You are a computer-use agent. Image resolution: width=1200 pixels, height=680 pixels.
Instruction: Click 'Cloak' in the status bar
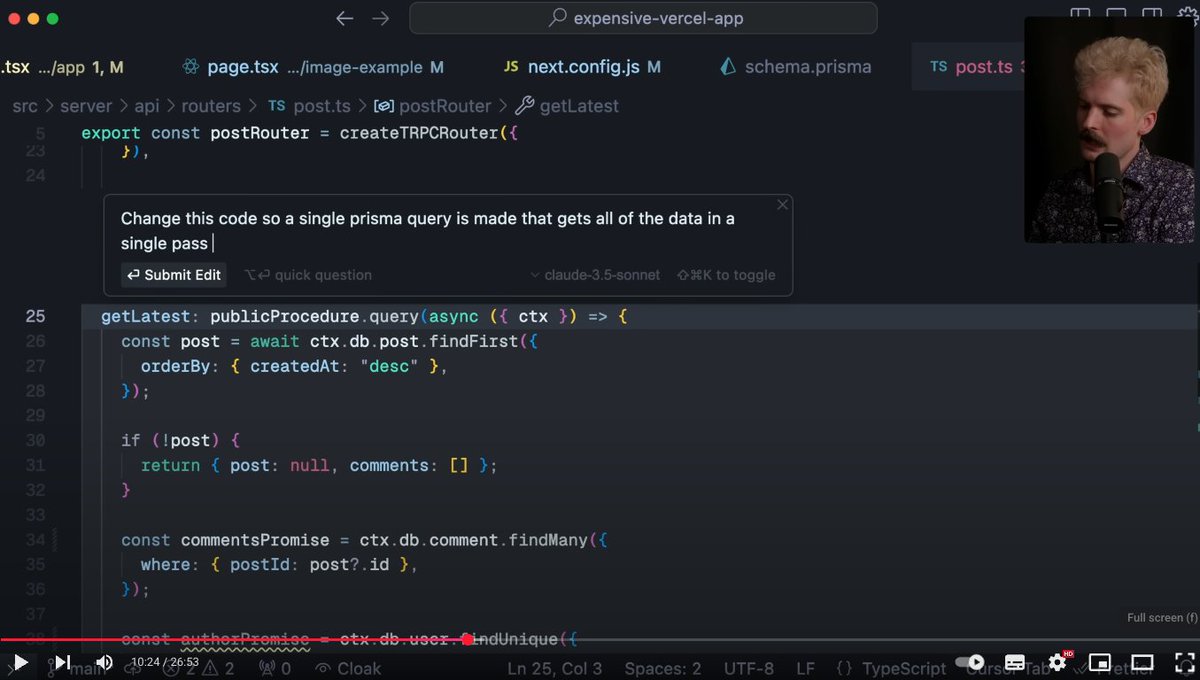click(347, 668)
